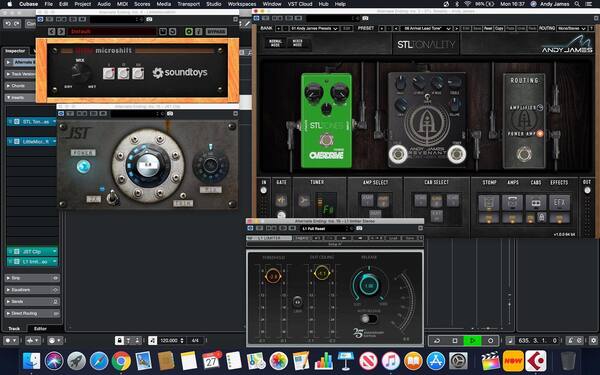Click the Routing pedal footswitch

coord(524,154)
